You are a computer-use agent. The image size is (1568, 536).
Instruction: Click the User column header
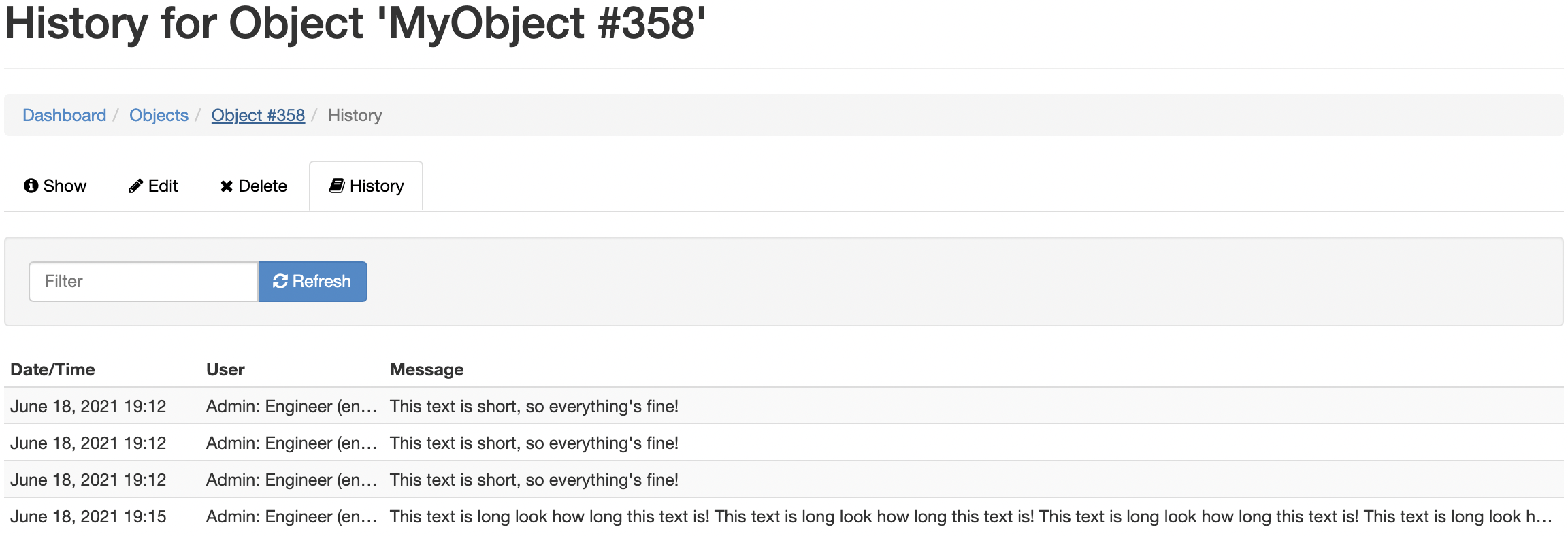pos(225,369)
